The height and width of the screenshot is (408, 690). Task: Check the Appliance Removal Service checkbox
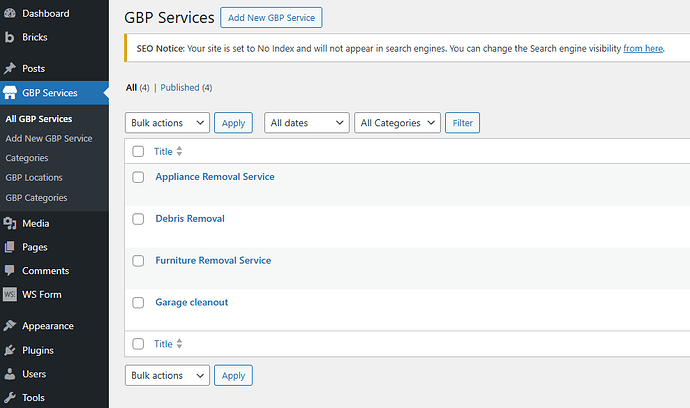pyautogui.click(x=138, y=177)
